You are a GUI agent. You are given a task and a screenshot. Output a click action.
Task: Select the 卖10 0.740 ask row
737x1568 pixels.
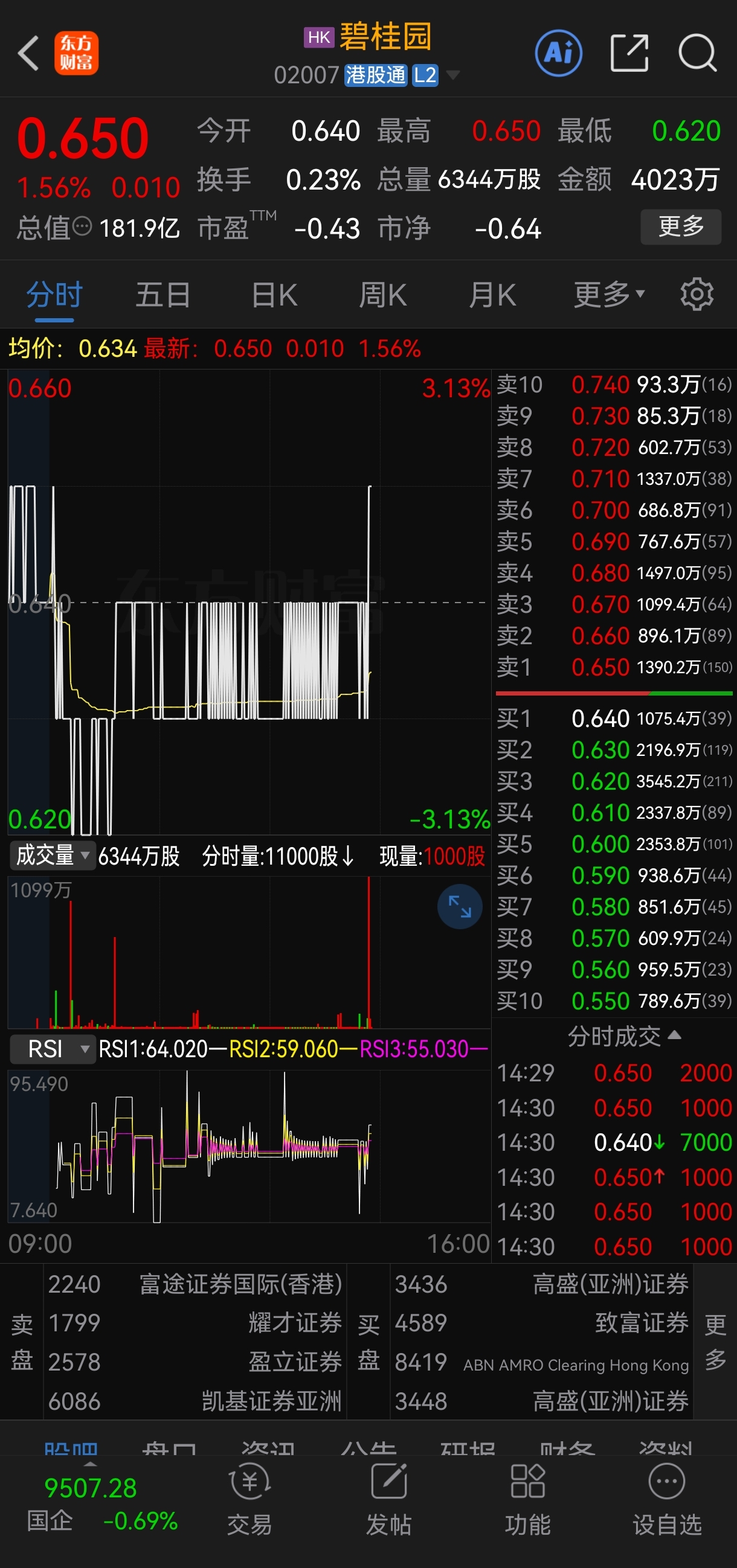pos(614,385)
